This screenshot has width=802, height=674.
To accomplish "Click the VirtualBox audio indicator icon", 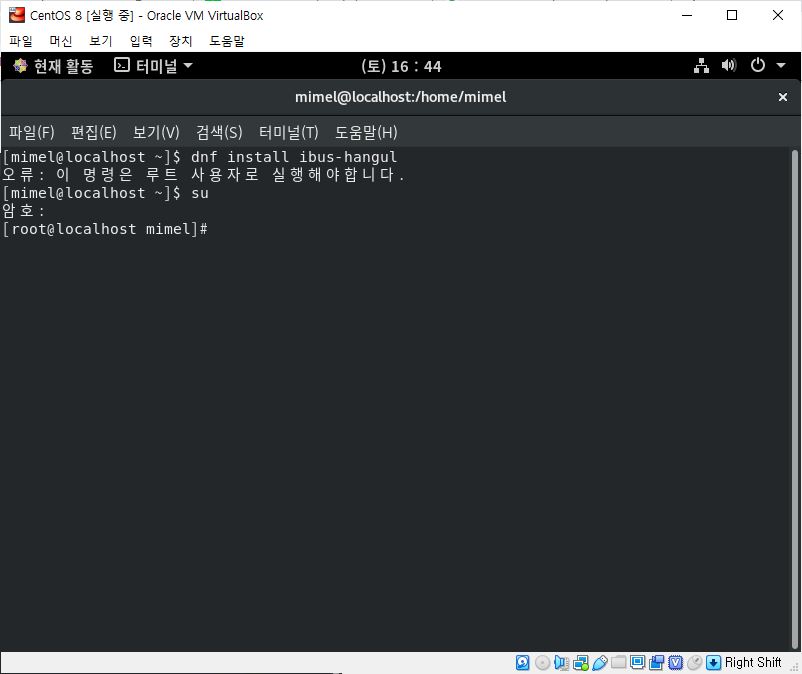I will (x=561, y=663).
